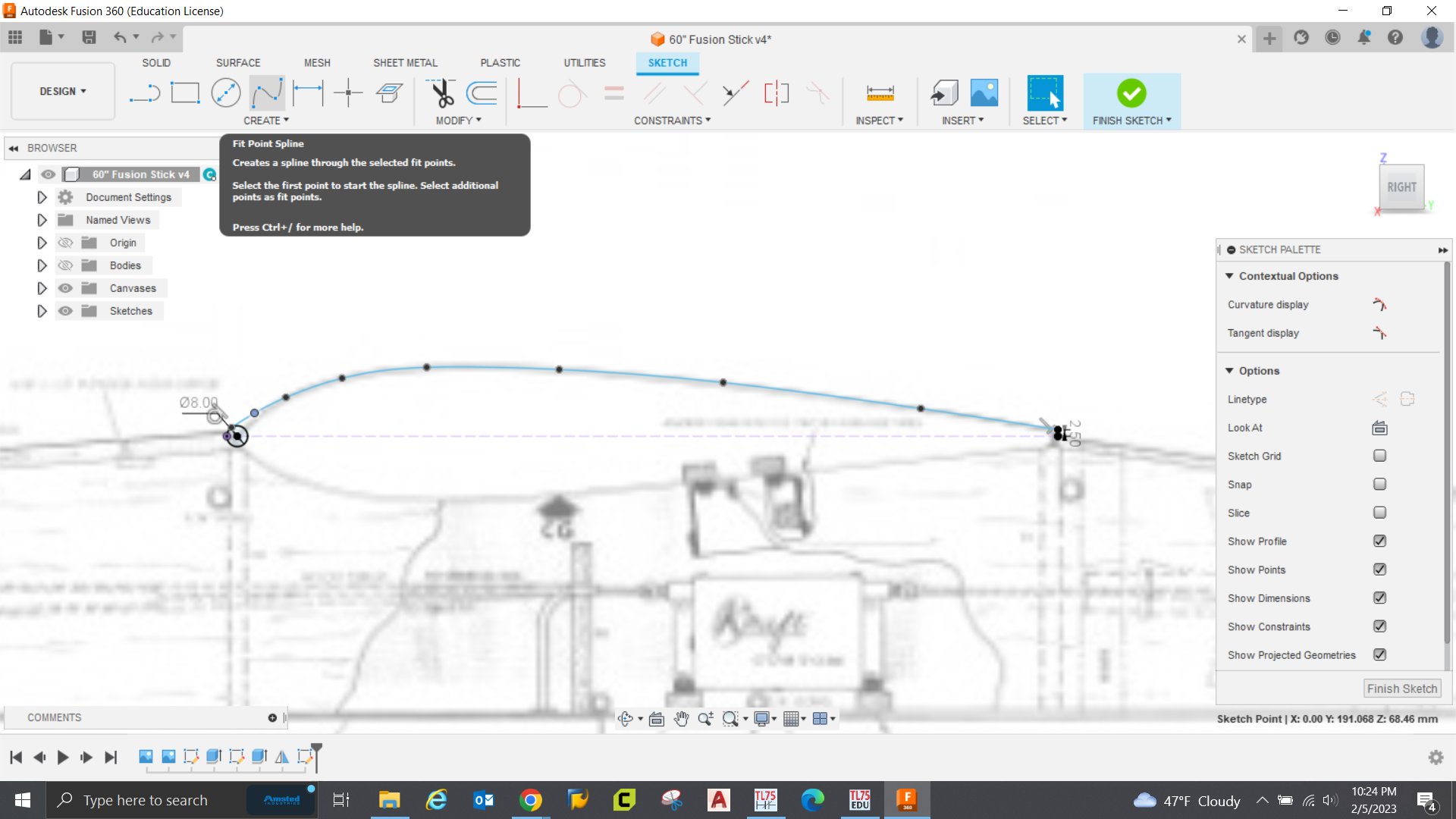Open the CREATE dropdown menu
This screenshot has width=1456, height=819.
266,121
